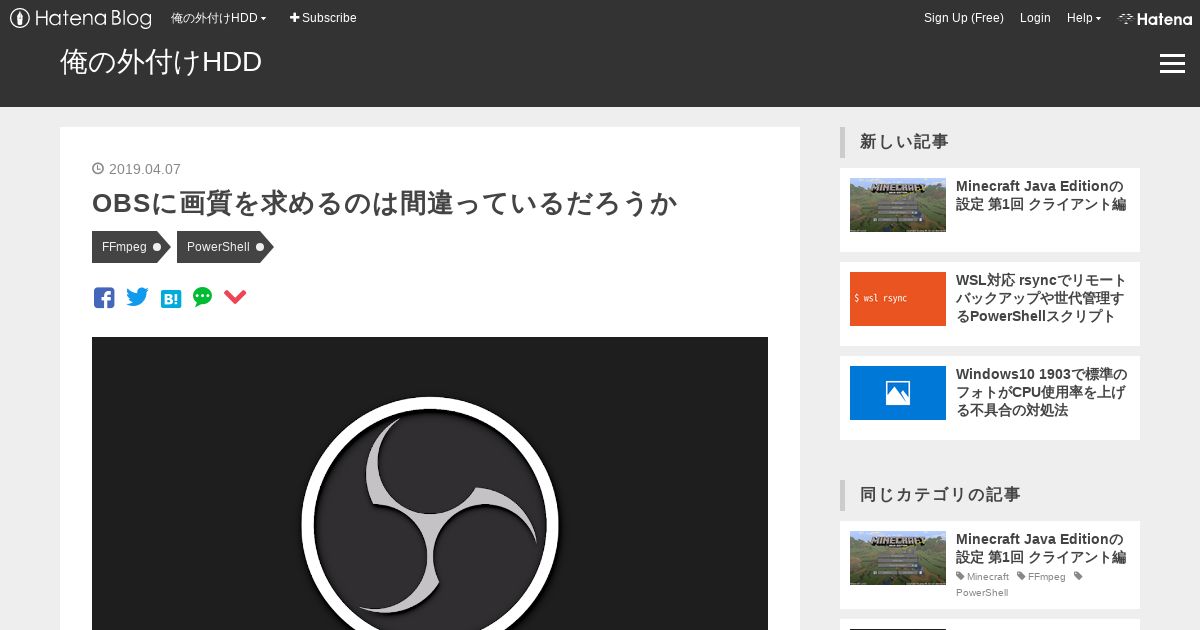
Task: Open Minecraft Java Edition article in 新しい記事
Action: click(x=1041, y=195)
